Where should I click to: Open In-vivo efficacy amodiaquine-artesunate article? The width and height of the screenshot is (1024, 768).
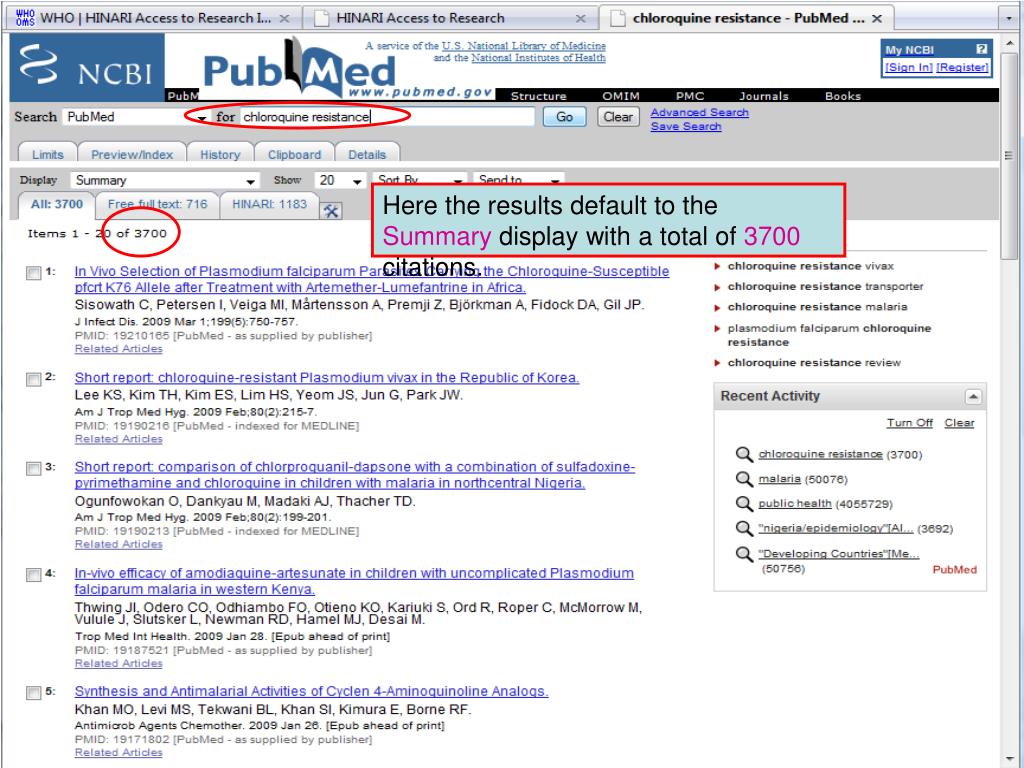click(354, 581)
